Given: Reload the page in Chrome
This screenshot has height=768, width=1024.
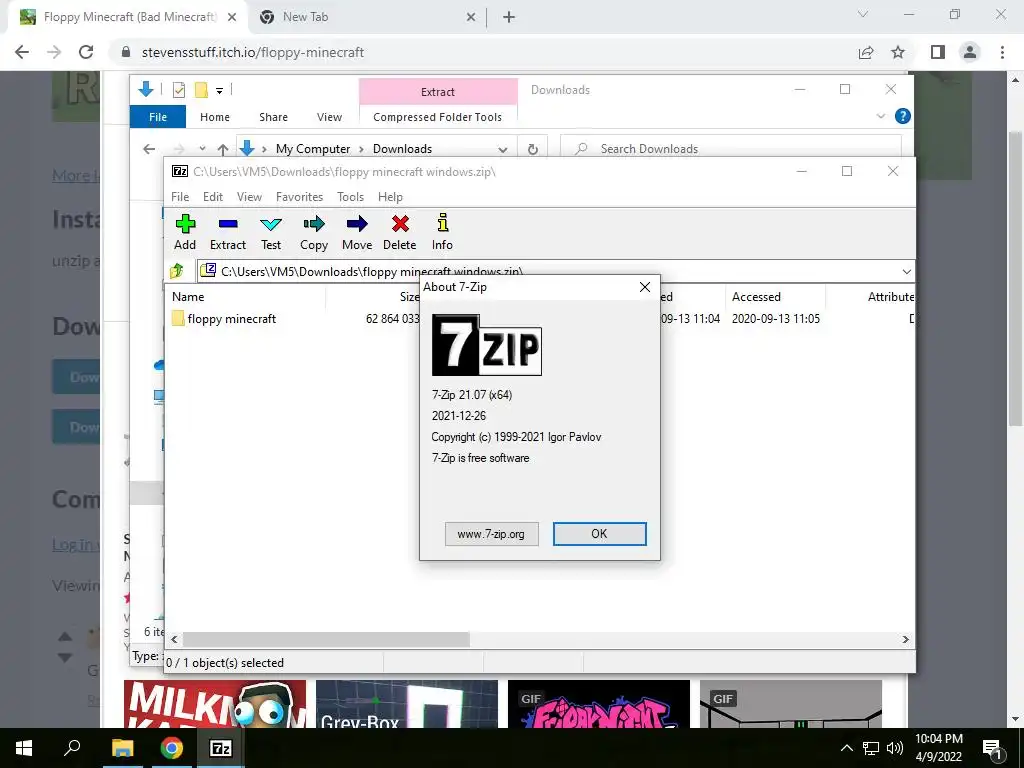Looking at the screenshot, I should pyautogui.click(x=86, y=52).
